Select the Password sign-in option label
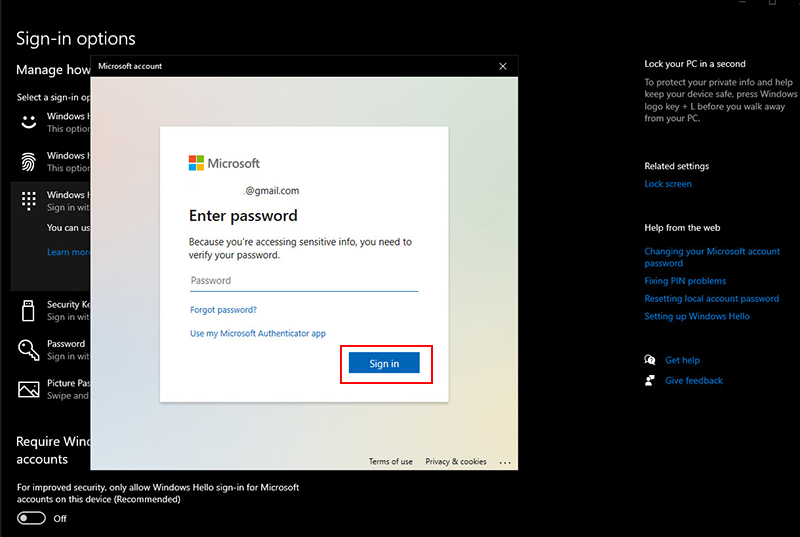Viewport: 800px width, 537px height. click(66, 344)
